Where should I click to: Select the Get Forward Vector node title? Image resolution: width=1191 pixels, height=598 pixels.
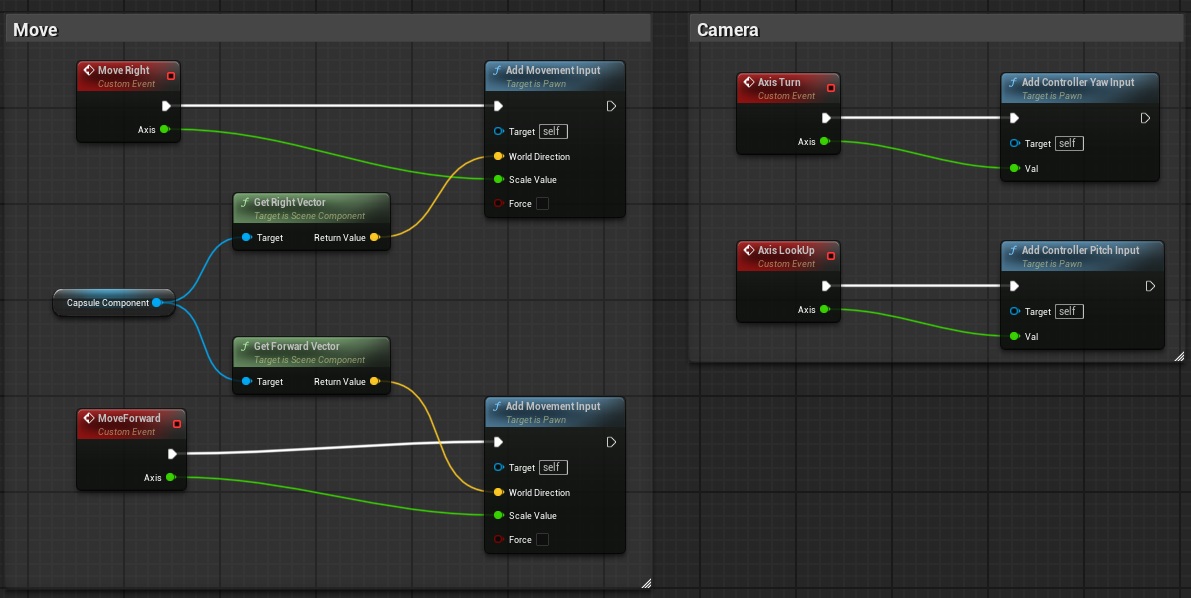[x=296, y=346]
